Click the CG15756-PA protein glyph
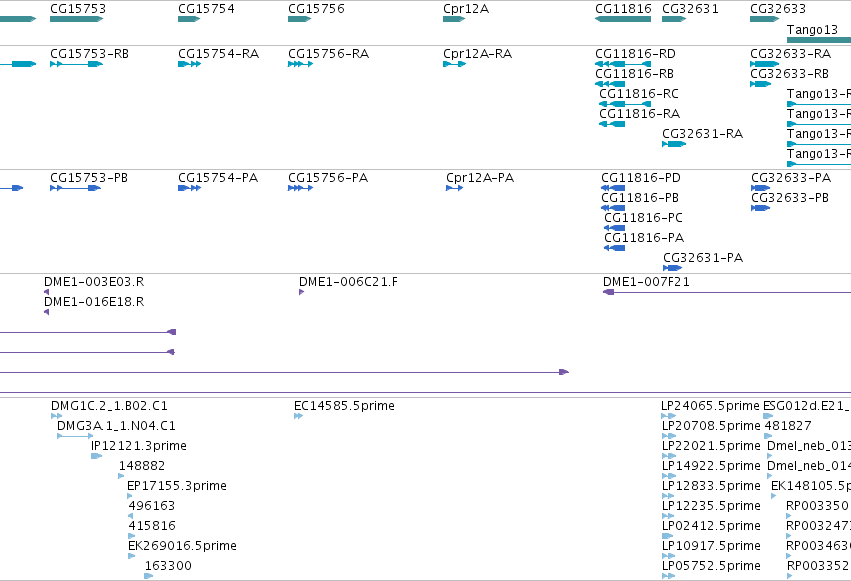The width and height of the screenshot is (851, 581). [301, 188]
